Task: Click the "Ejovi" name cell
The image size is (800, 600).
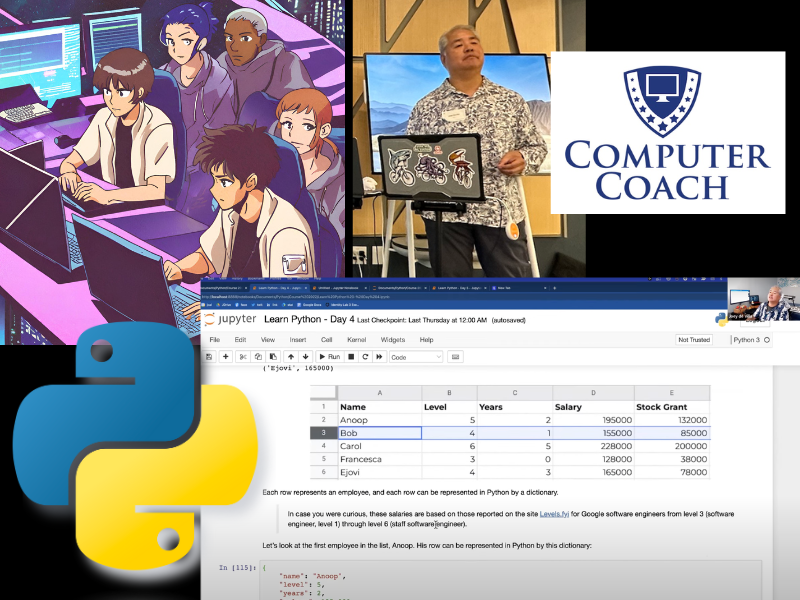Action: (x=380, y=472)
